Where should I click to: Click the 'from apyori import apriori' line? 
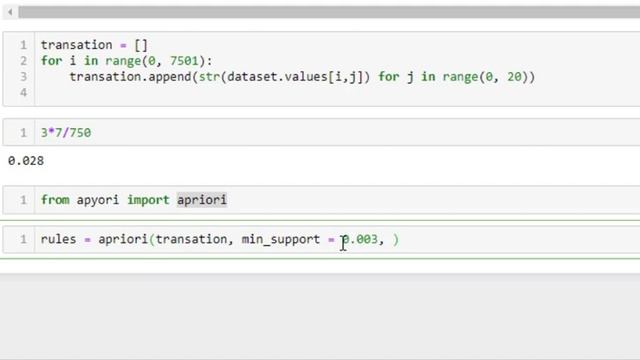coord(133,200)
